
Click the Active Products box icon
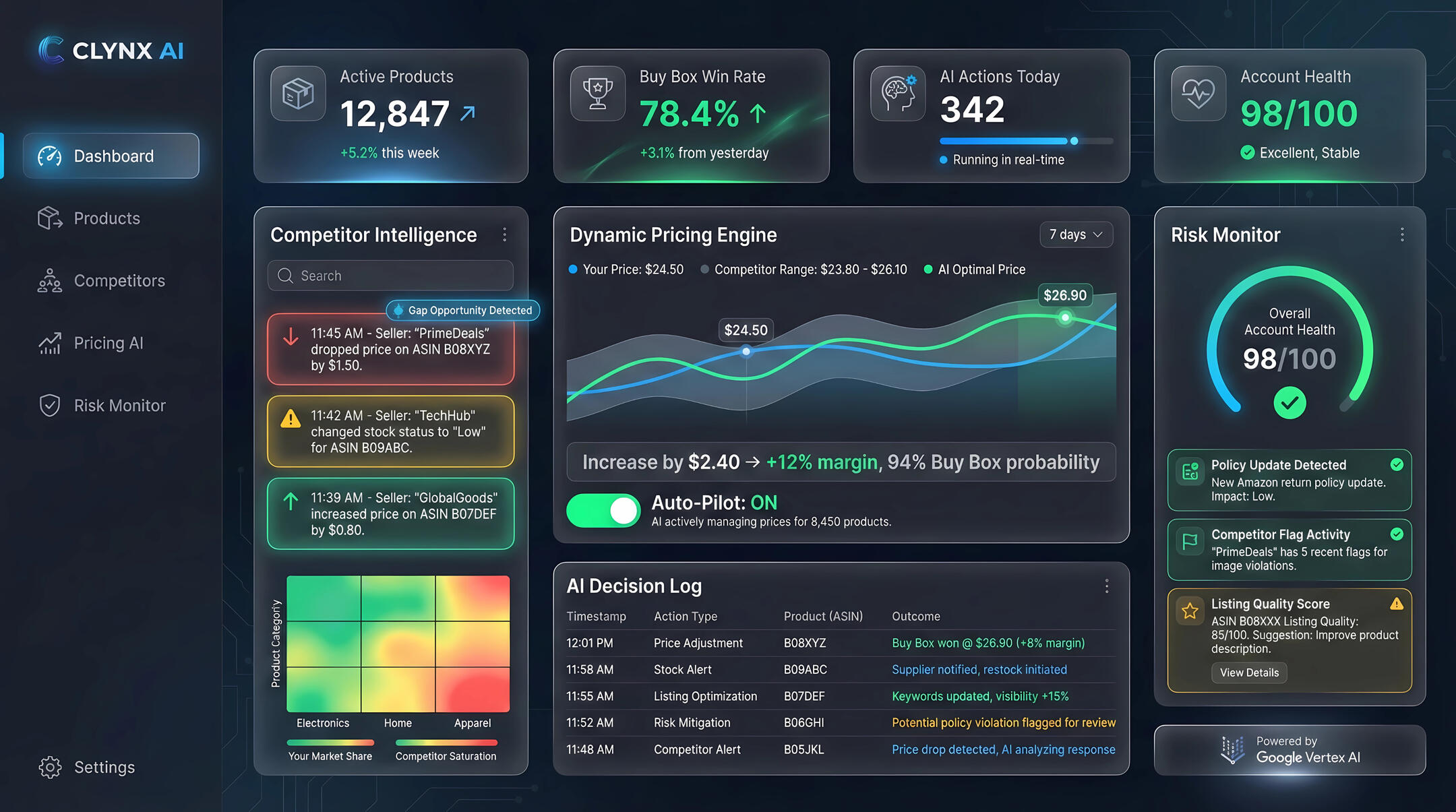pyautogui.click(x=298, y=93)
